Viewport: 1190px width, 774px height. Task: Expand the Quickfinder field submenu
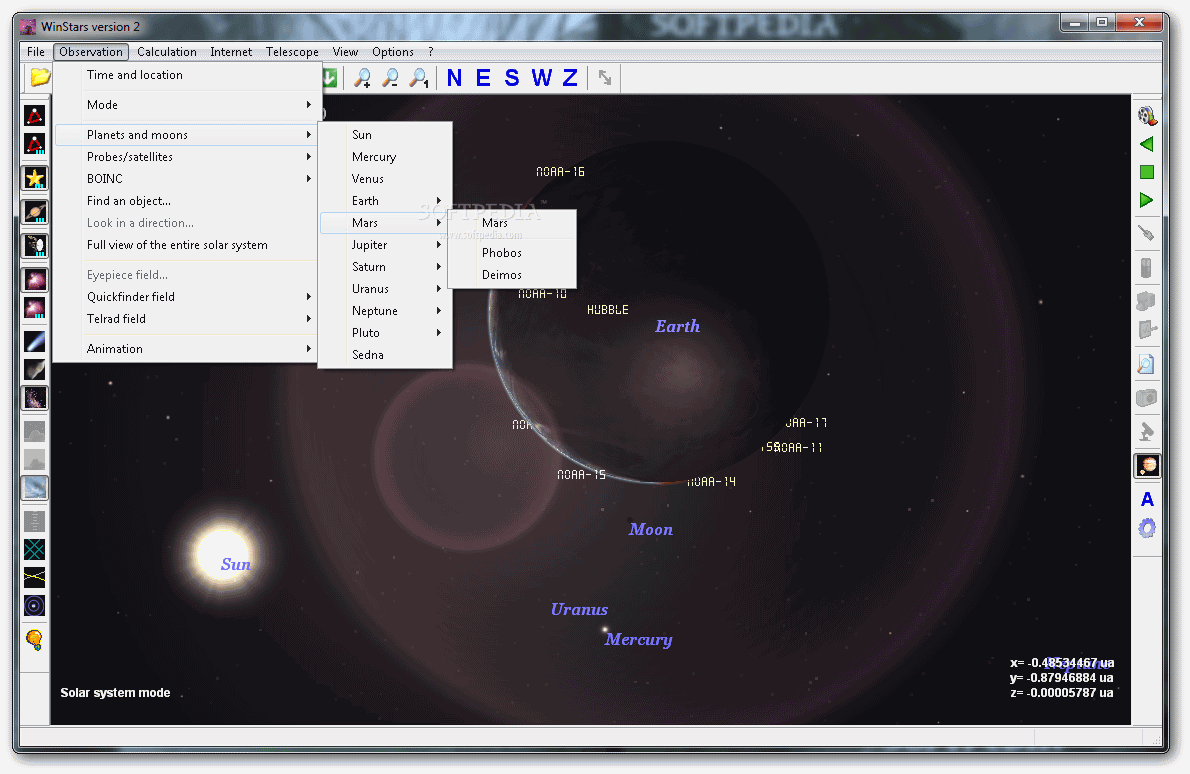(187, 297)
